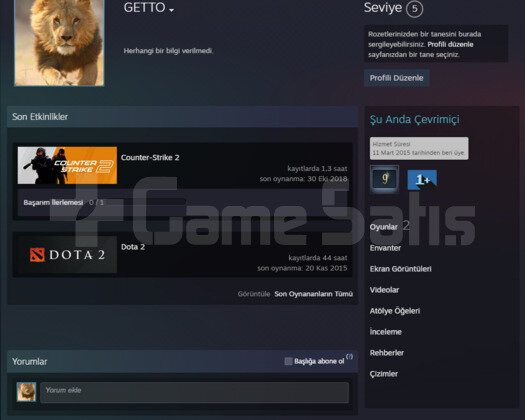
Task: Open the Seviye level 5 badge
Action: click(414, 9)
